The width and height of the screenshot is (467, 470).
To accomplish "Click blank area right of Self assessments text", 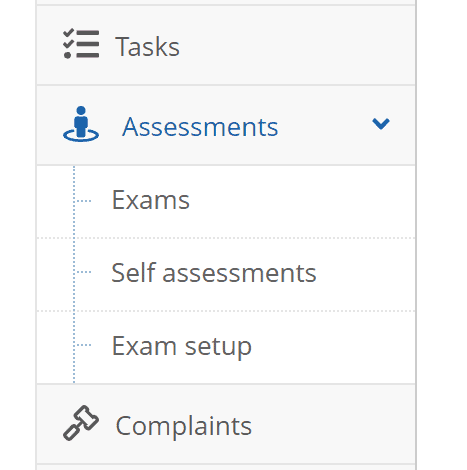I will pyautogui.click(x=365, y=274).
